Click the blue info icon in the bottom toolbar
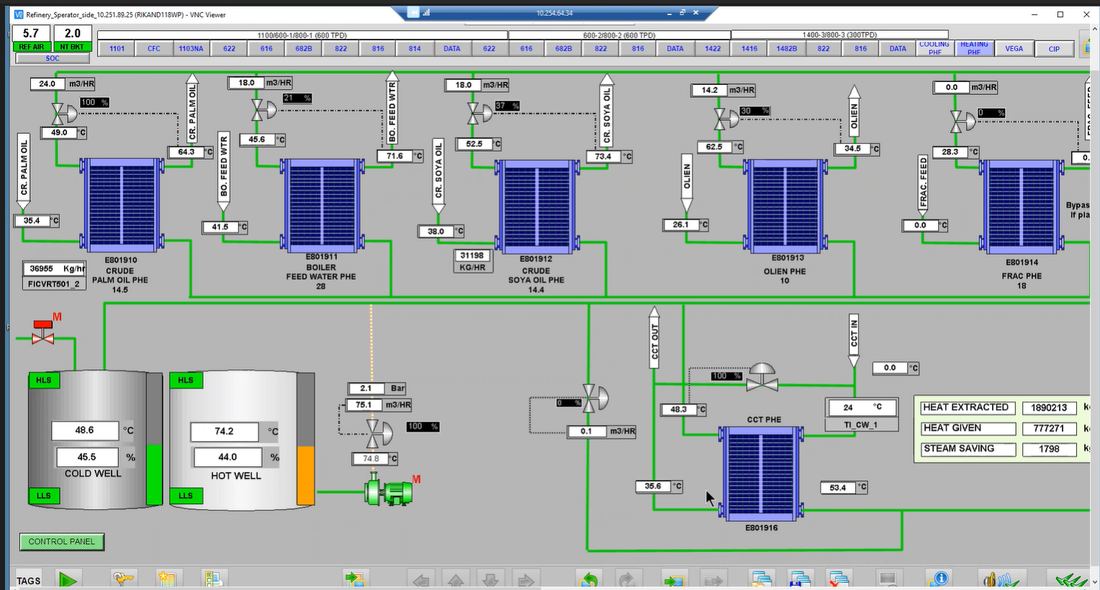The height and width of the screenshot is (590, 1100). 939,578
